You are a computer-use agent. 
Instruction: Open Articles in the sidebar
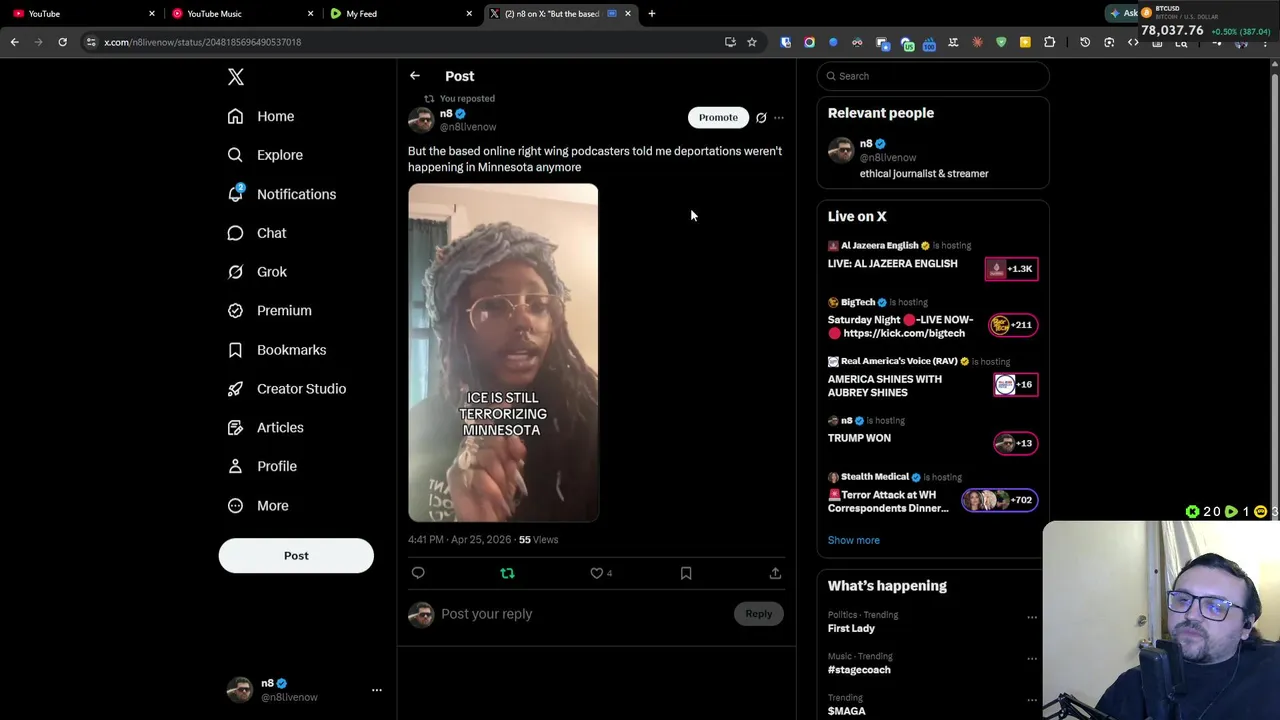(x=265, y=428)
